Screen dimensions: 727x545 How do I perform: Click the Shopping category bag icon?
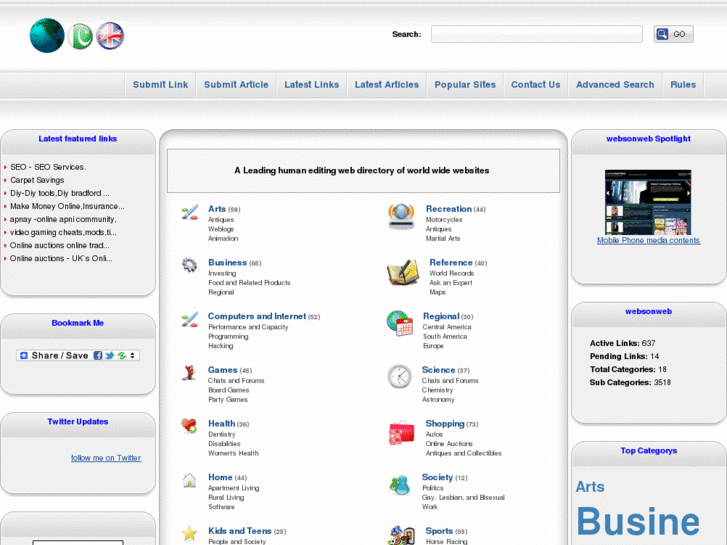[x=402, y=432]
